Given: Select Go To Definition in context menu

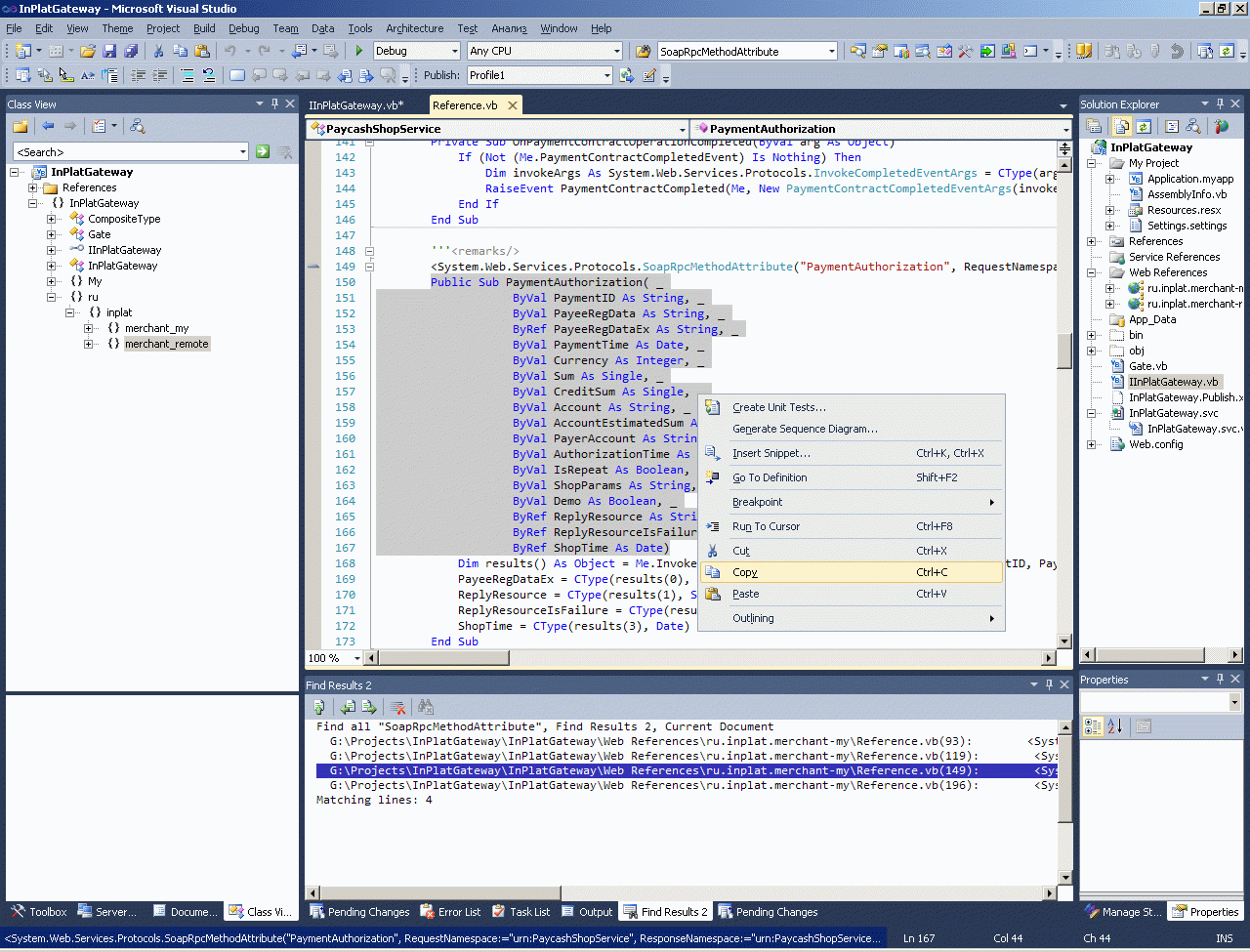Looking at the screenshot, I should pyautogui.click(x=770, y=477).
